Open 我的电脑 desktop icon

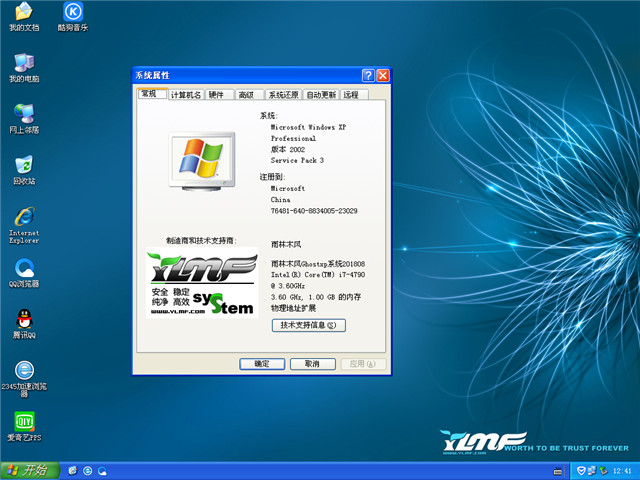point(24,62)
